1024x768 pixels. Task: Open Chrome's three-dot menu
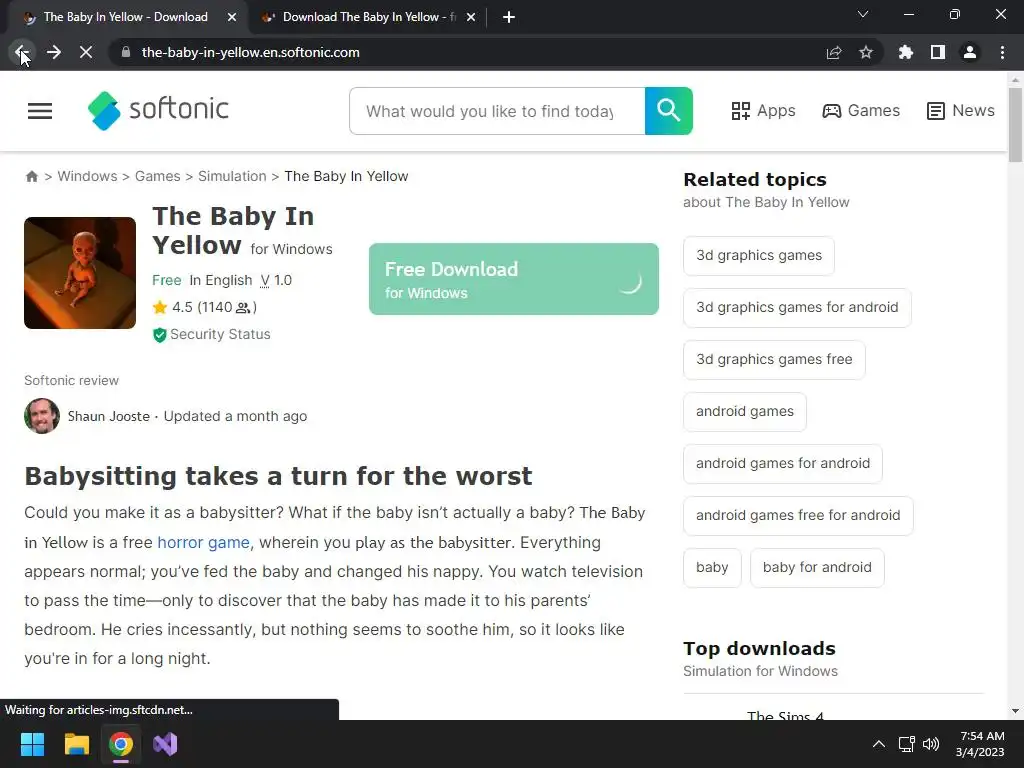click(1002, 52)
